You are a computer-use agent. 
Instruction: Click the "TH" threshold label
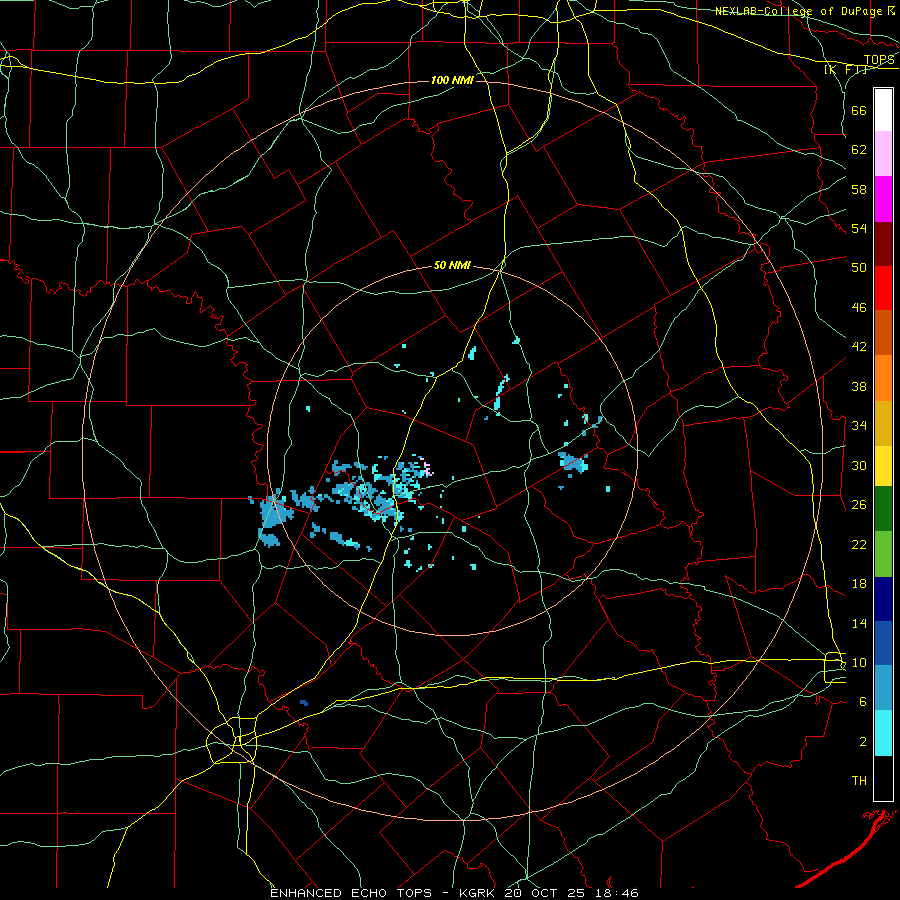[x=859, y=781]
